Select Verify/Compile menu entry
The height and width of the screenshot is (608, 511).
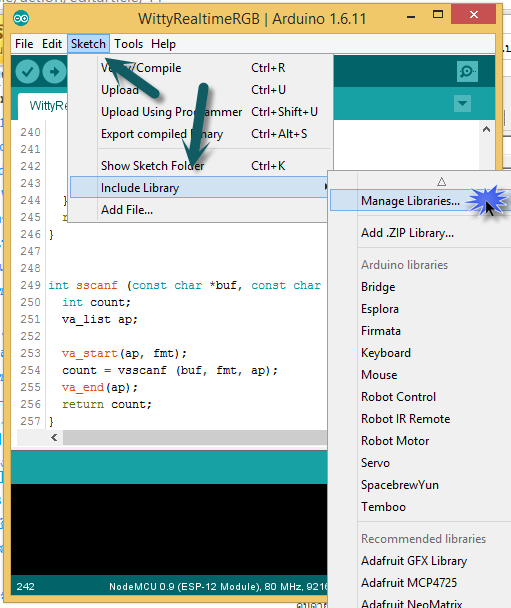(200, 68)
